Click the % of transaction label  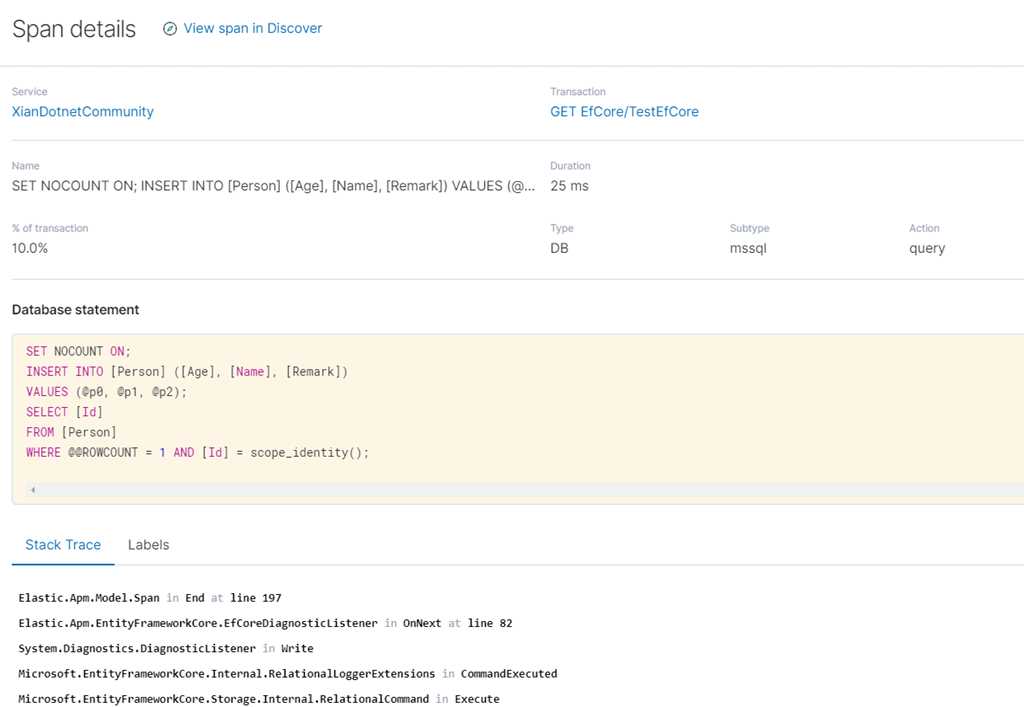point(50,228)
